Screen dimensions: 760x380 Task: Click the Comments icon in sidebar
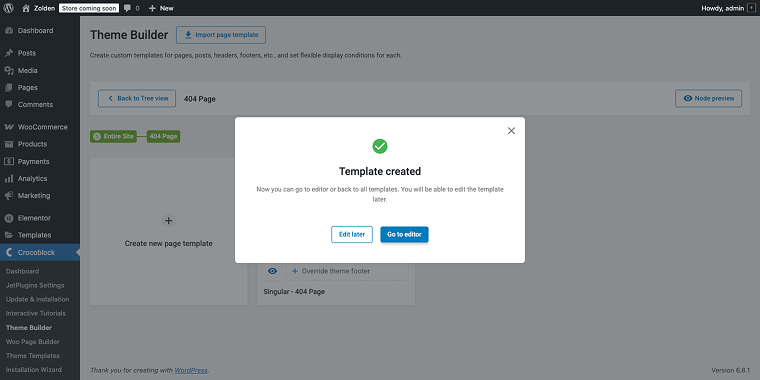[9, 104]
